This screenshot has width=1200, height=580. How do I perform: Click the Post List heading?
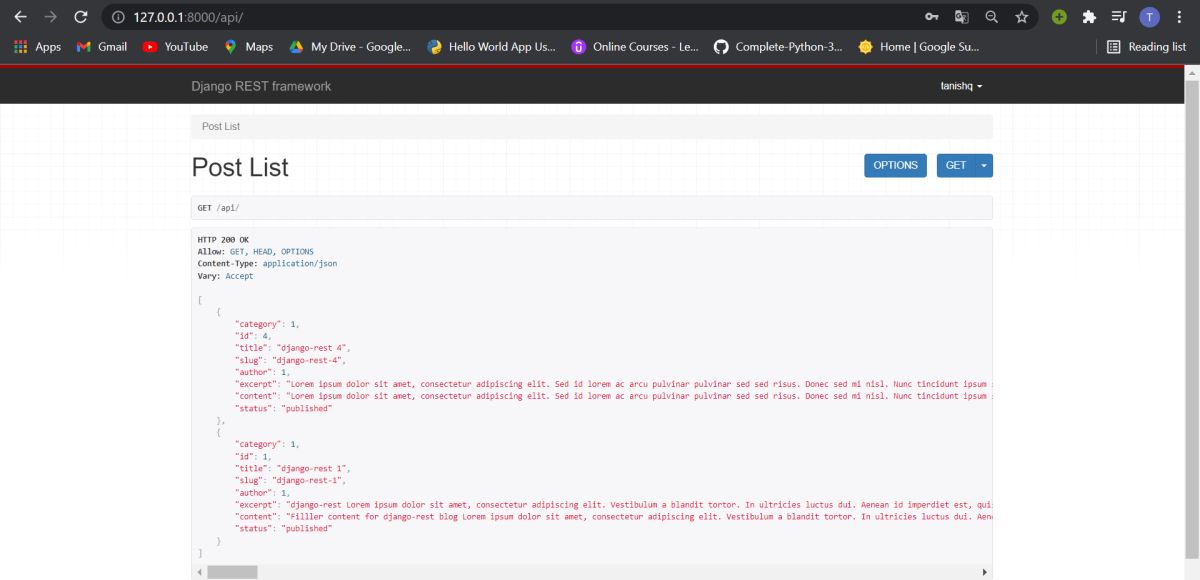click(240, 168)
